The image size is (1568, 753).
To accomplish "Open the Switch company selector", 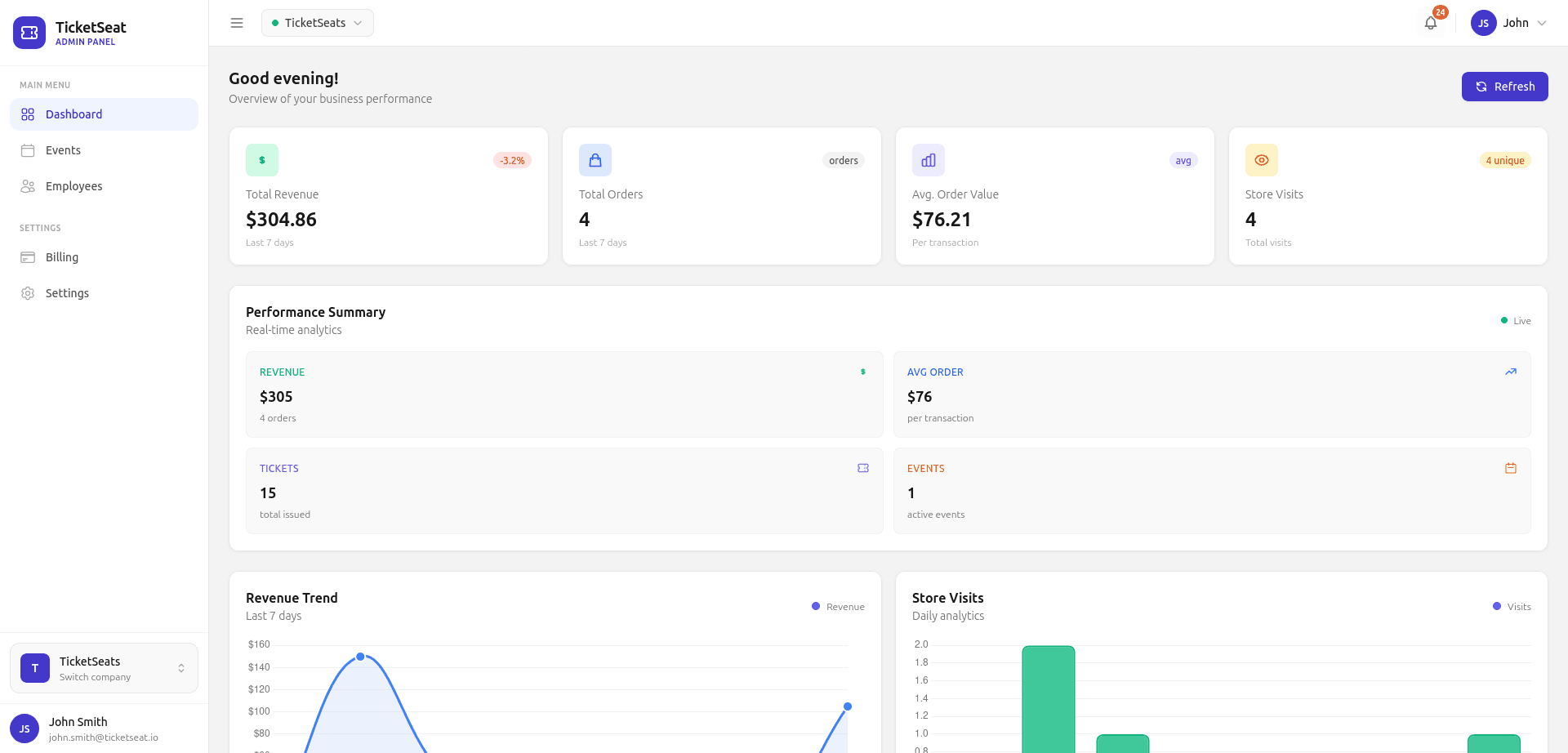I will pyautogui.click(x=104, y=668).
